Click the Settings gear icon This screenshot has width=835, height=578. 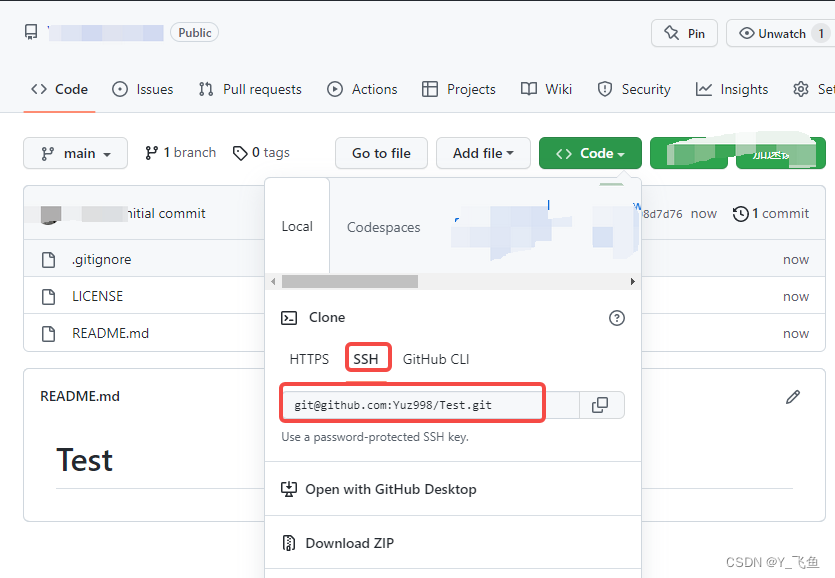pyautogui.click(x=801, y=89)
